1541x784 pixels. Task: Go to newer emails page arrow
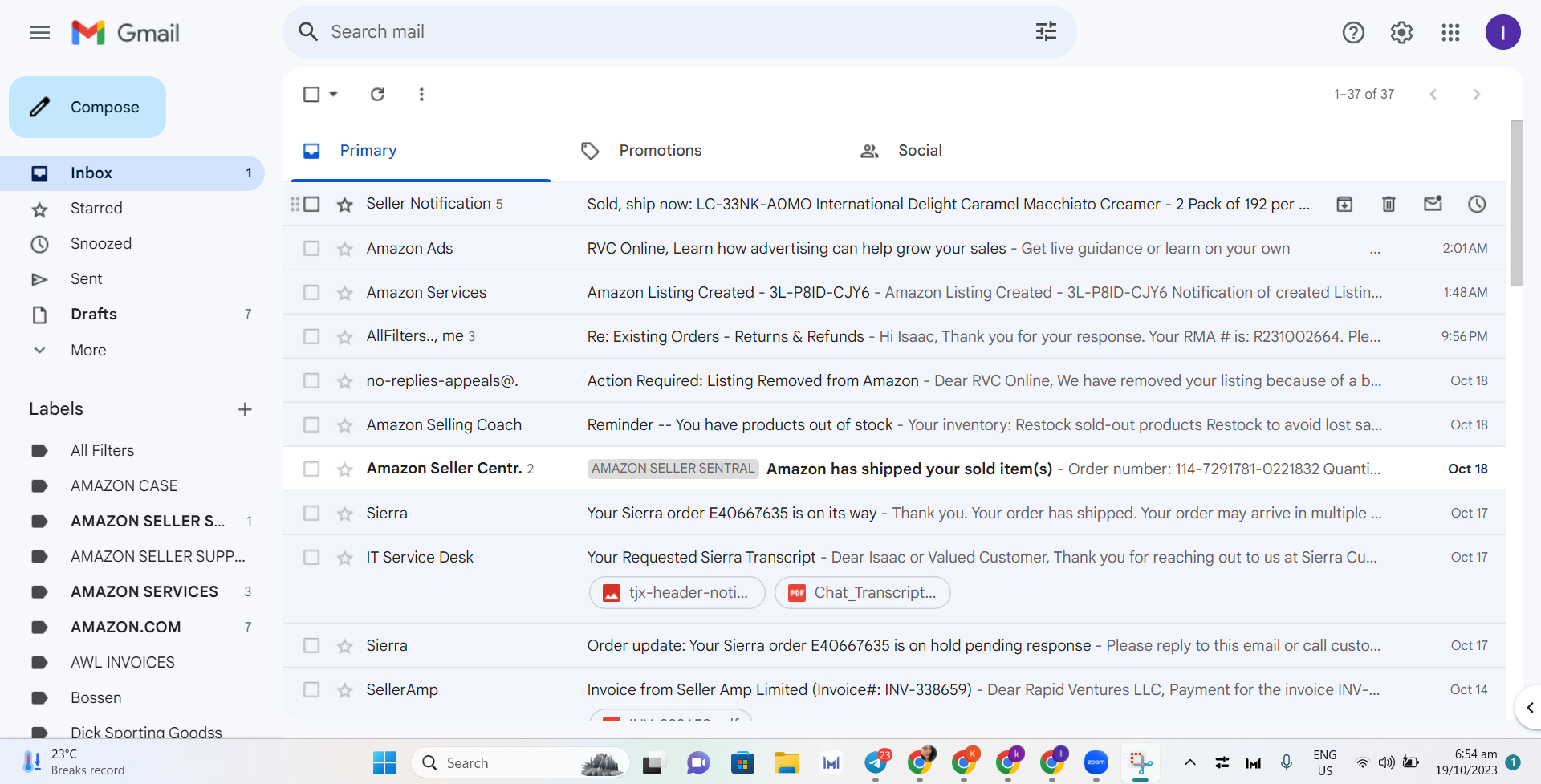point(1433,94)
